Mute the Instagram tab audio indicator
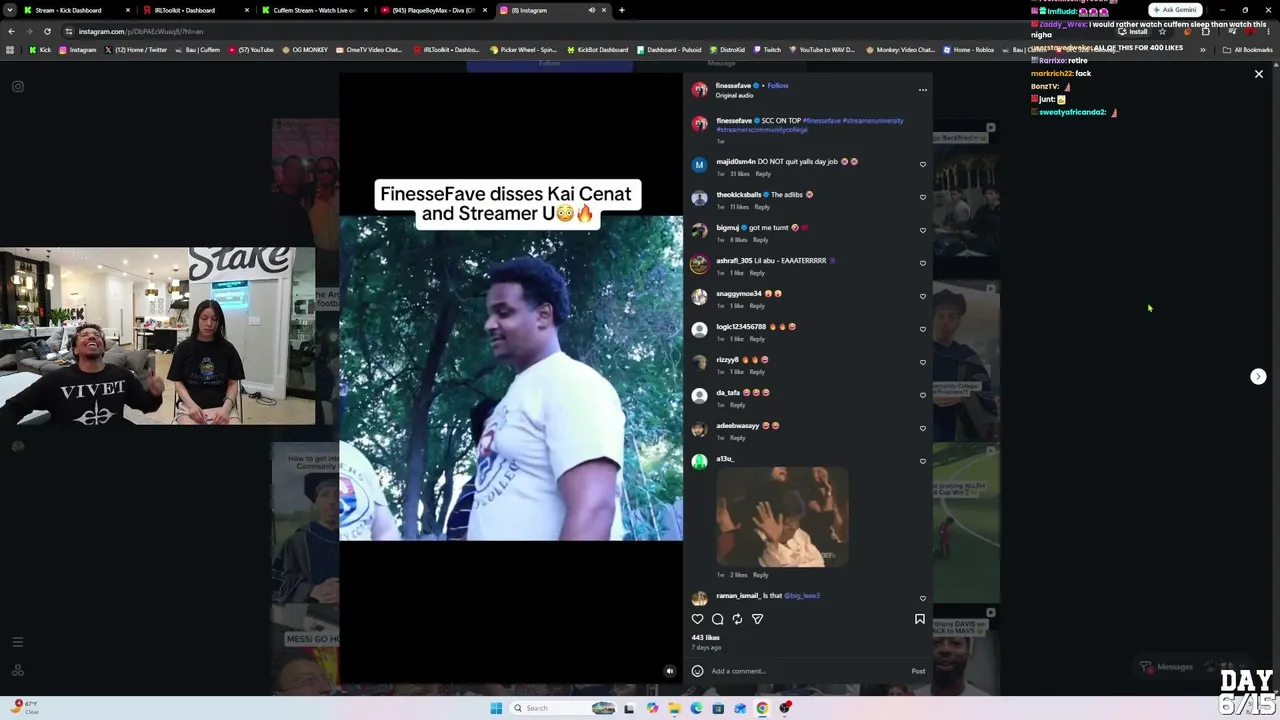The width and height of the screenshot is (1280, 720). pos(591,10)
